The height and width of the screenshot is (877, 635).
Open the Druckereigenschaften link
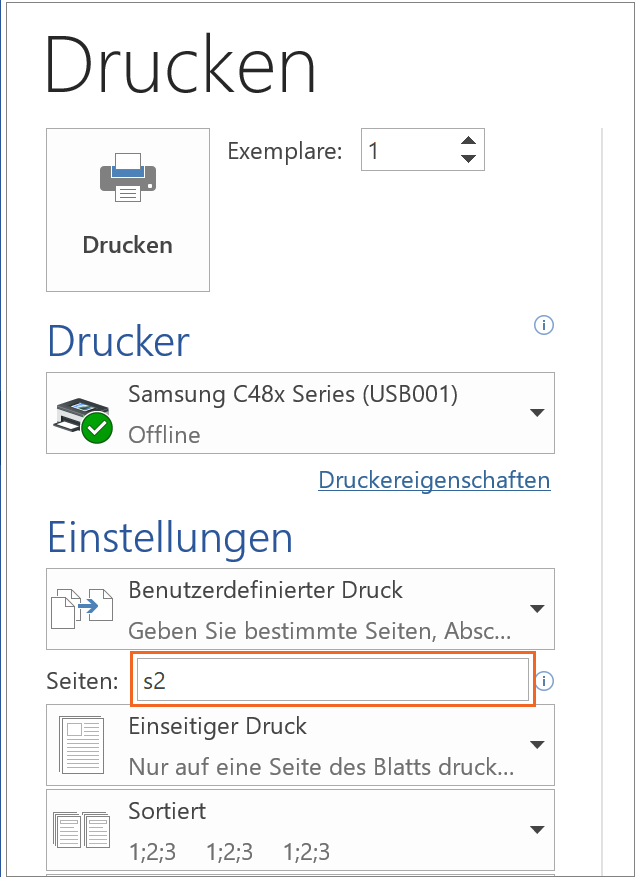point(434,481)
